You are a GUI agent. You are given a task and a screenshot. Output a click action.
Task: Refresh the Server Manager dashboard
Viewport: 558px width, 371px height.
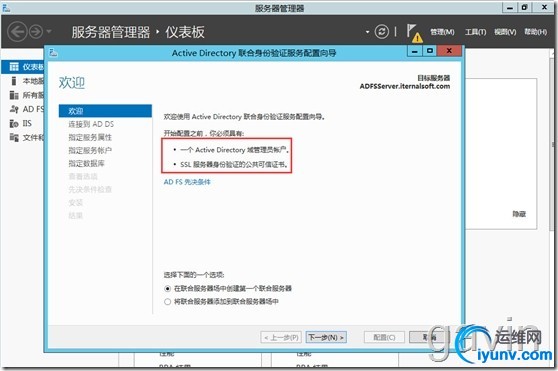(381, 32)
